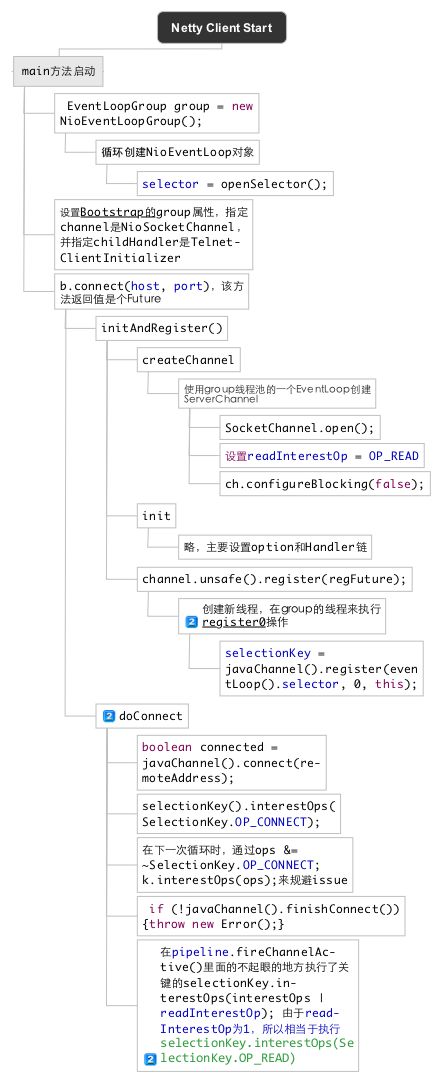Select the if (!javaChannel().finishConnect()) node

(x=271, y=916)
